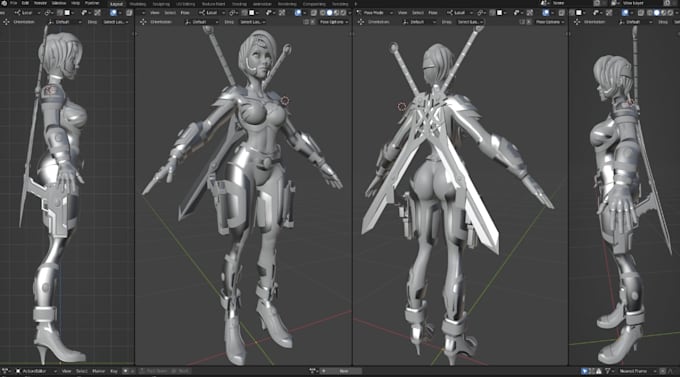Open Pose menu in the front-view viewport header
This screenshot has height=377, width=680.
pyautogui.click(x=185, y=13)
